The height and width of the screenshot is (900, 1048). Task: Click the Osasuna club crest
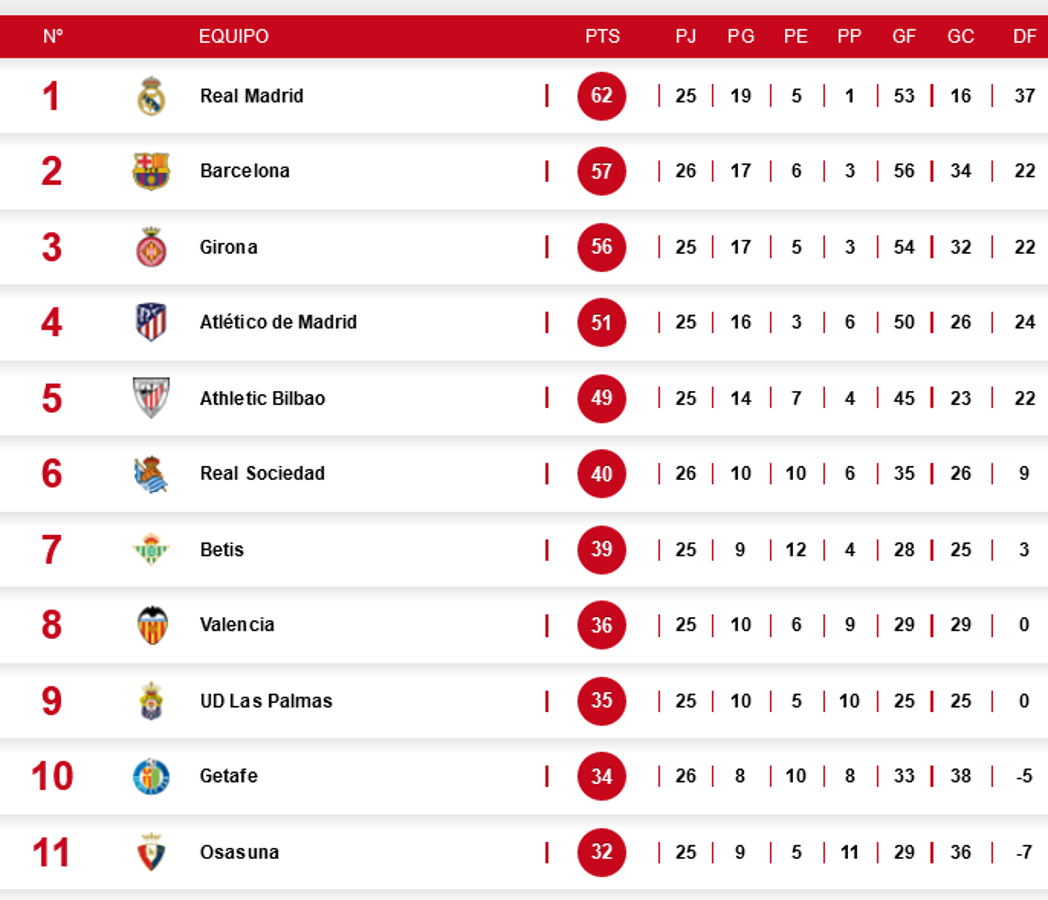click(151, 852)
